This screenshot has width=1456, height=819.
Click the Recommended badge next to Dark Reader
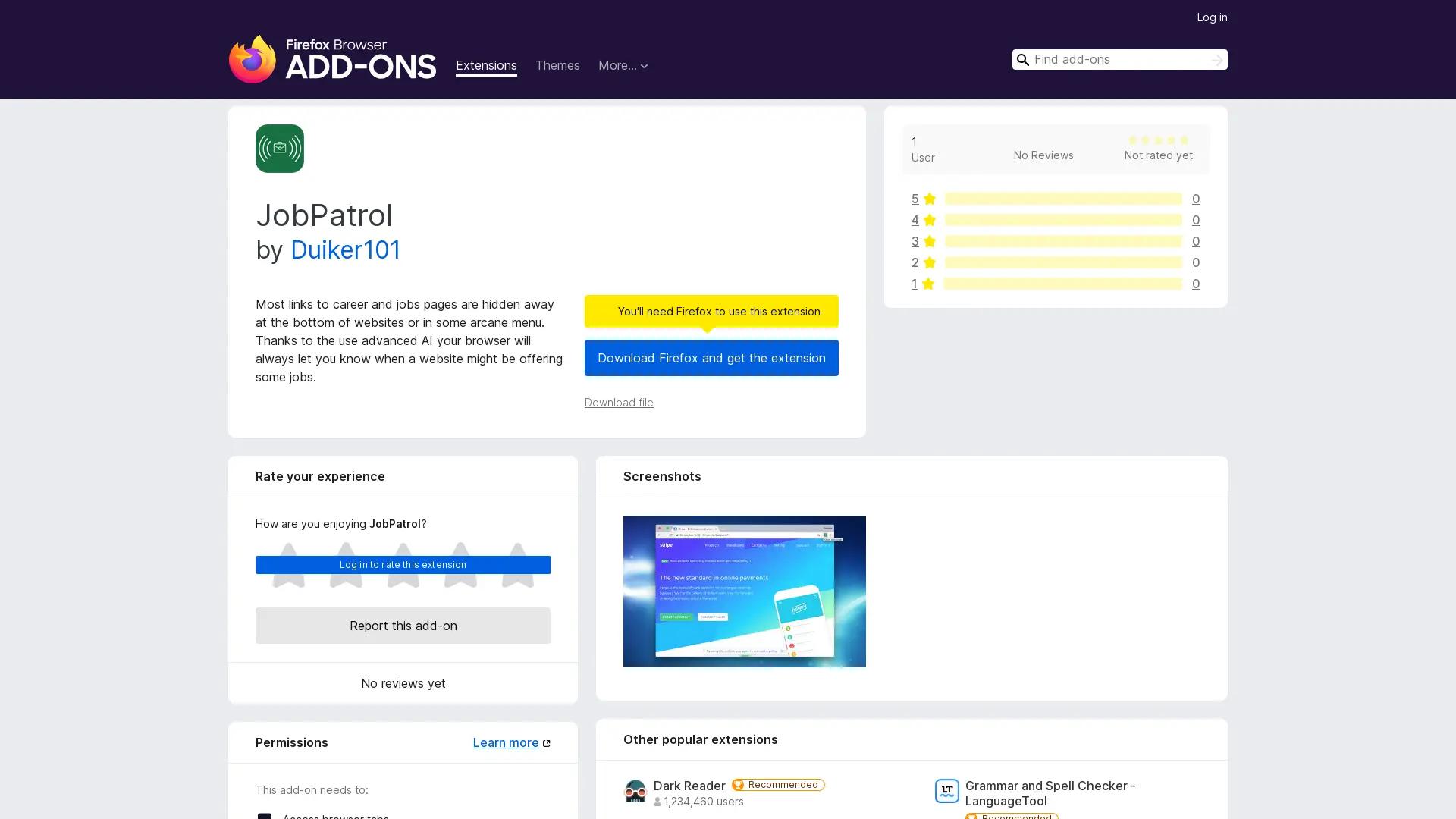pyautogui.click(x=777, y=785)
